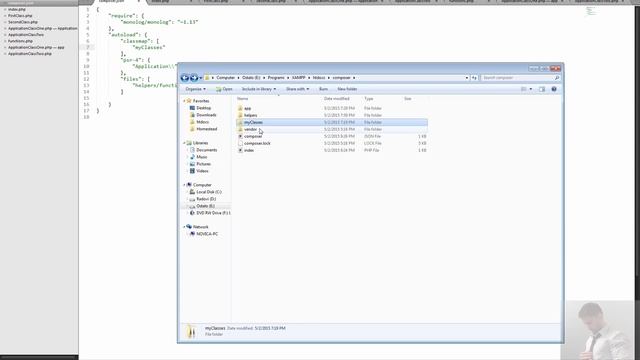The height and width of the screenshot is (360, 640).
Task: Open Functions.php in the editor sidebar
Action: tap(20, 41)
